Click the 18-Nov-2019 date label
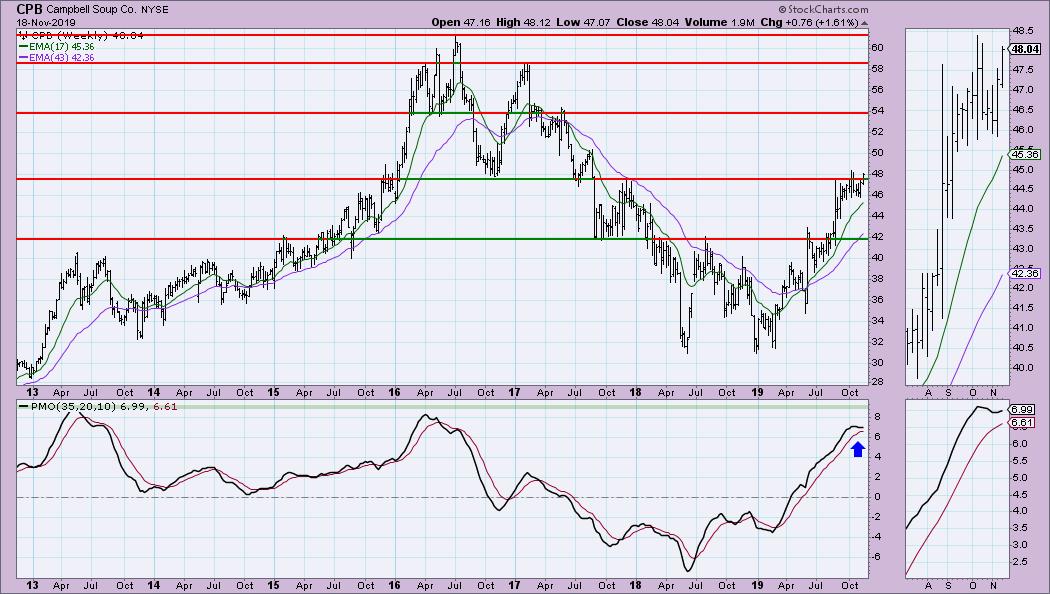The height and width of the screenshot is (594, 1050). [46, 22]
